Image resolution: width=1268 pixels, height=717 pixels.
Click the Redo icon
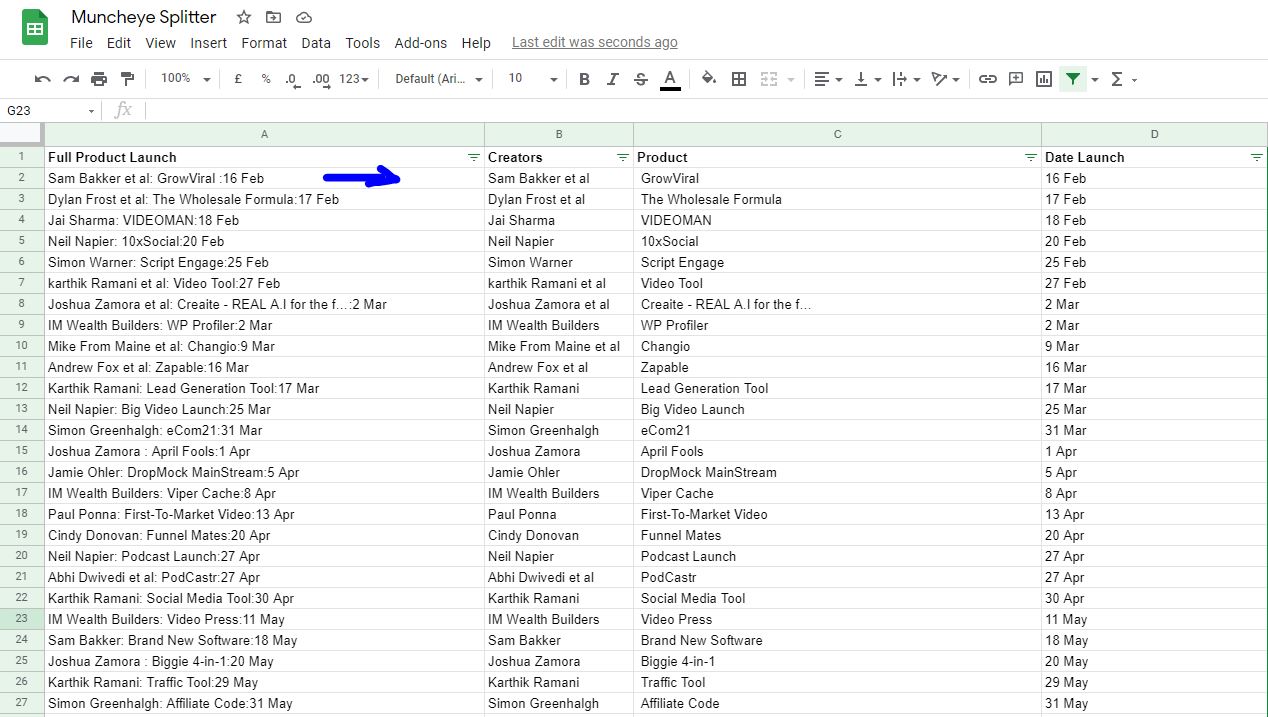[71, 79]
